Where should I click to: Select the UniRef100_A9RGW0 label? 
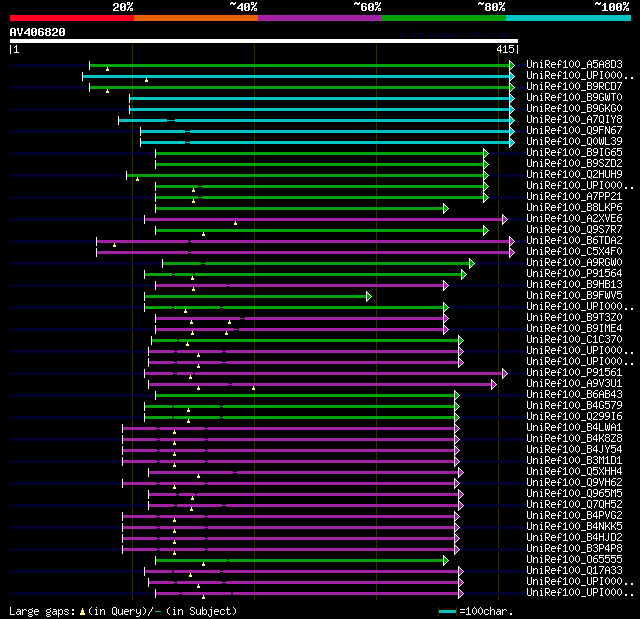(x=574, y=263)
